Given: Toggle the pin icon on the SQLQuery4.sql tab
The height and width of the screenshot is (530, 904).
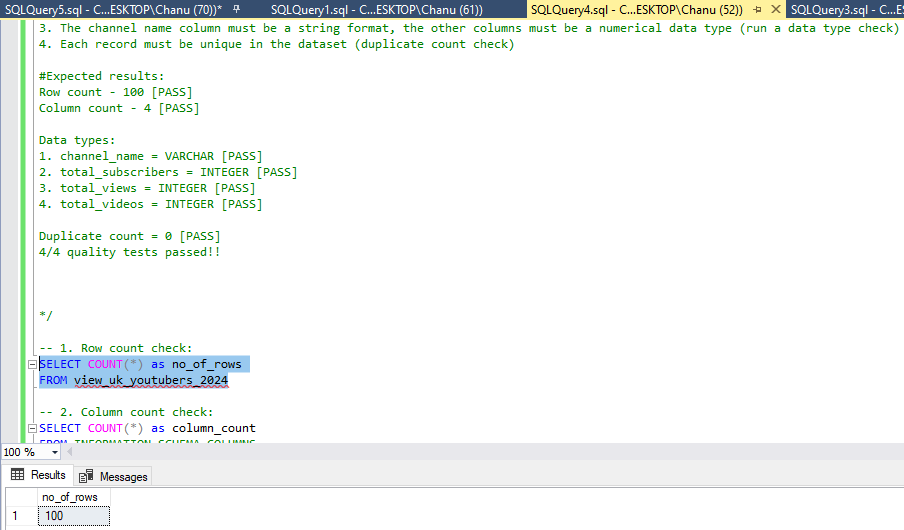Looking at the screenshot, I should pos(758,9).
